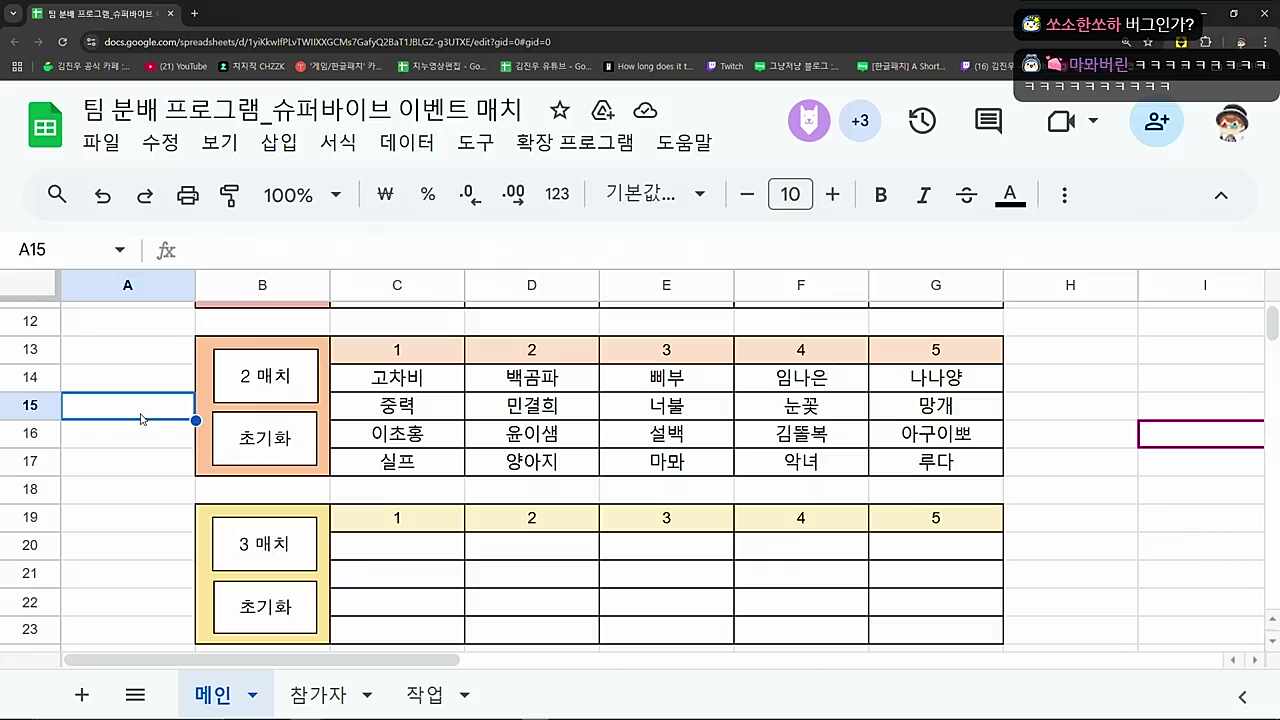Open the Google Sheets home logo
The height and width of the screenshot is (720, 1280).
tap(45, 125)
